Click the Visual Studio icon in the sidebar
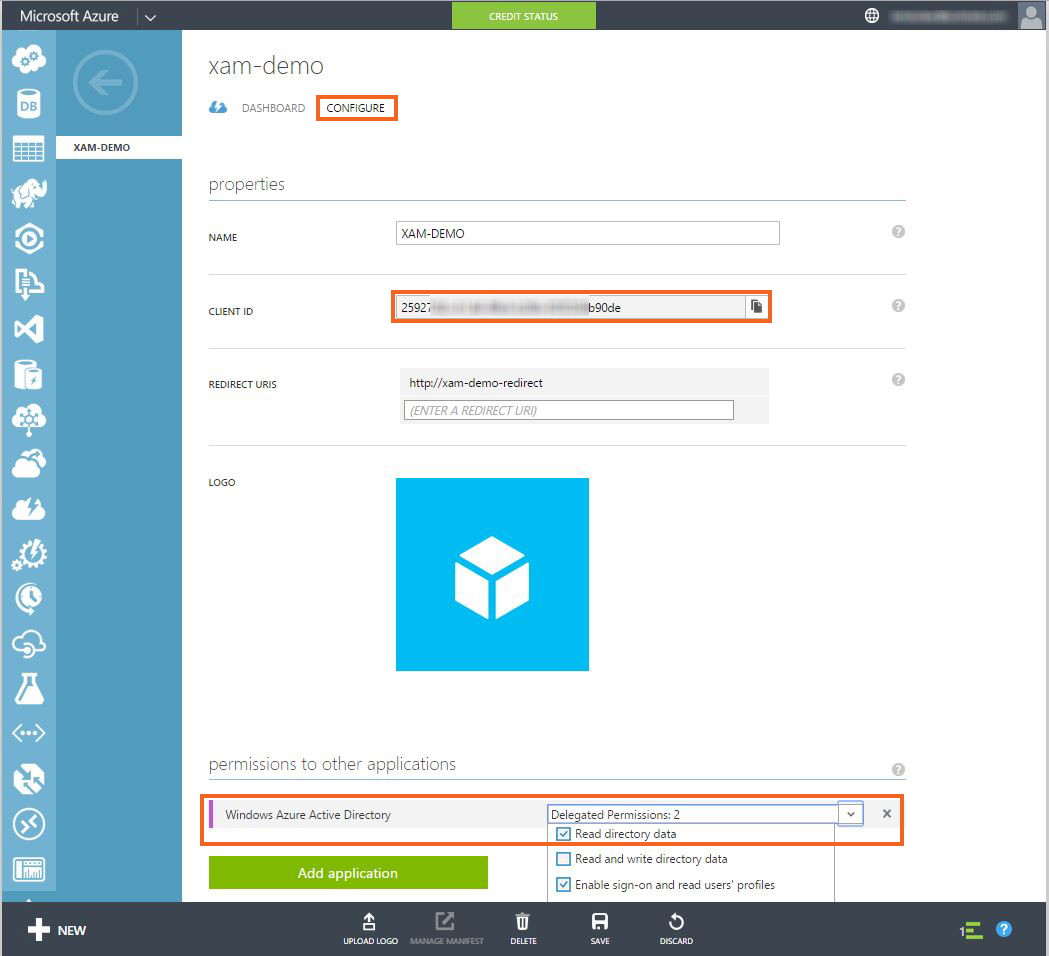 28,329
